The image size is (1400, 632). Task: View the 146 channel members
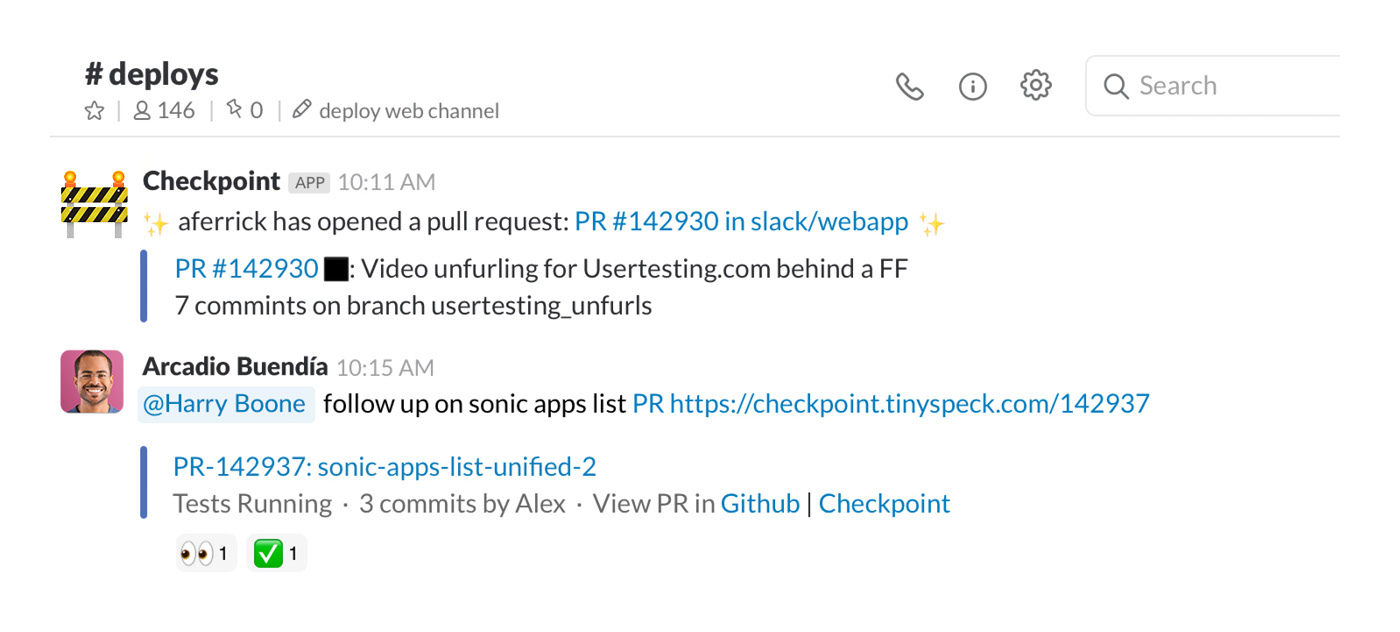click(164, 111)
